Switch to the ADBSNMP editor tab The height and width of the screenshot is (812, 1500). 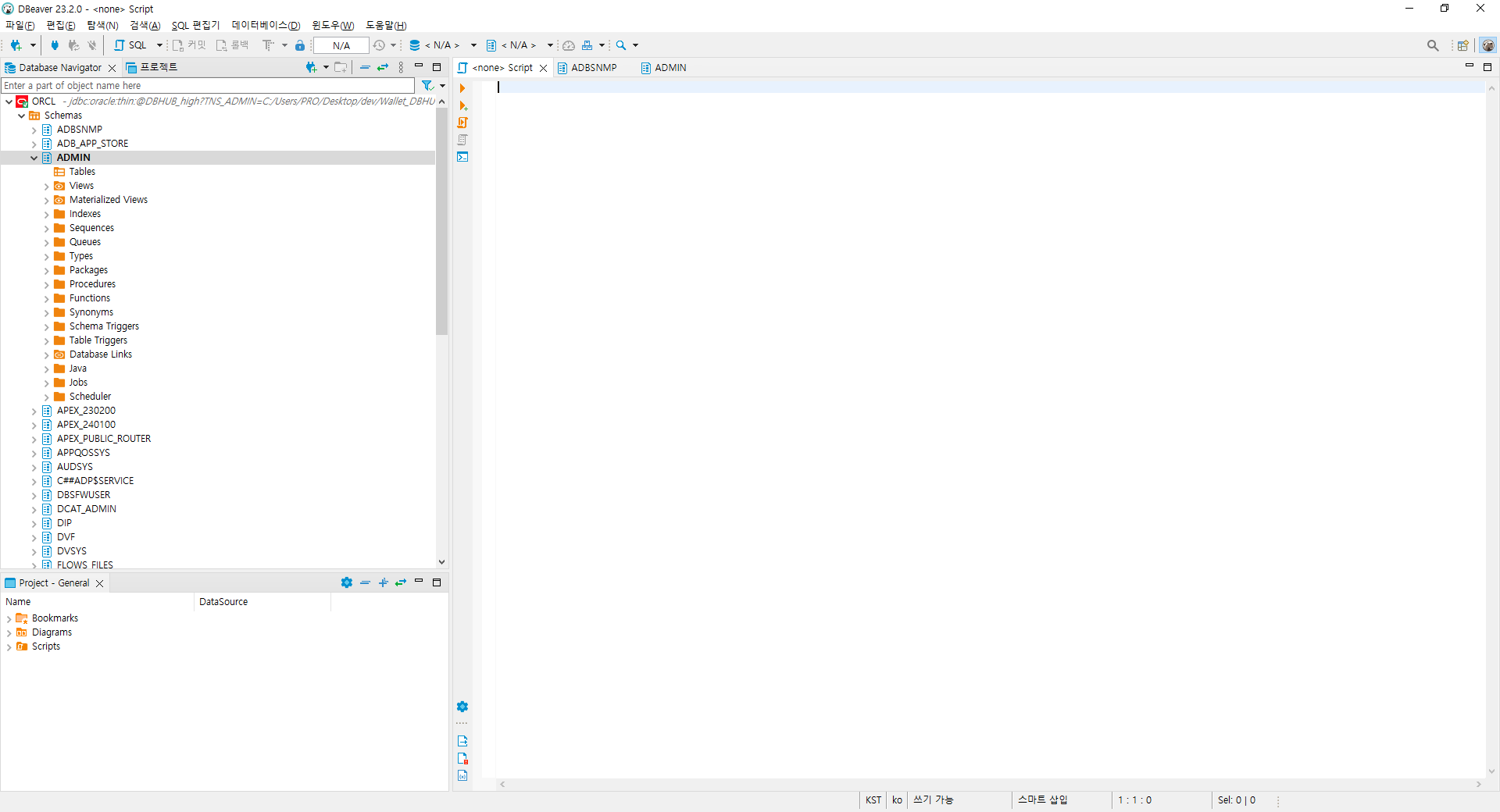[587, 68]
